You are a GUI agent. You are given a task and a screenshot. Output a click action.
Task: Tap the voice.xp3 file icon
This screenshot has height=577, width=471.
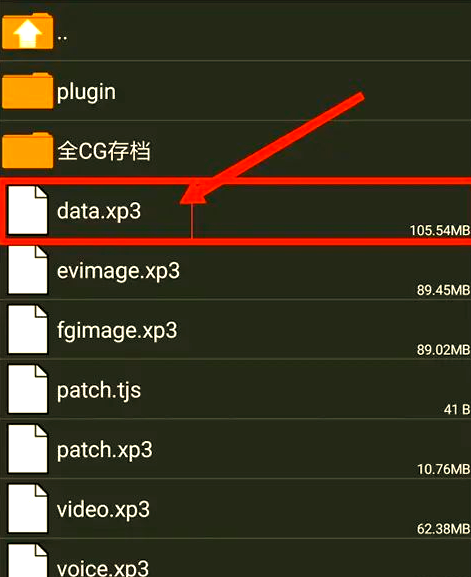28,560
